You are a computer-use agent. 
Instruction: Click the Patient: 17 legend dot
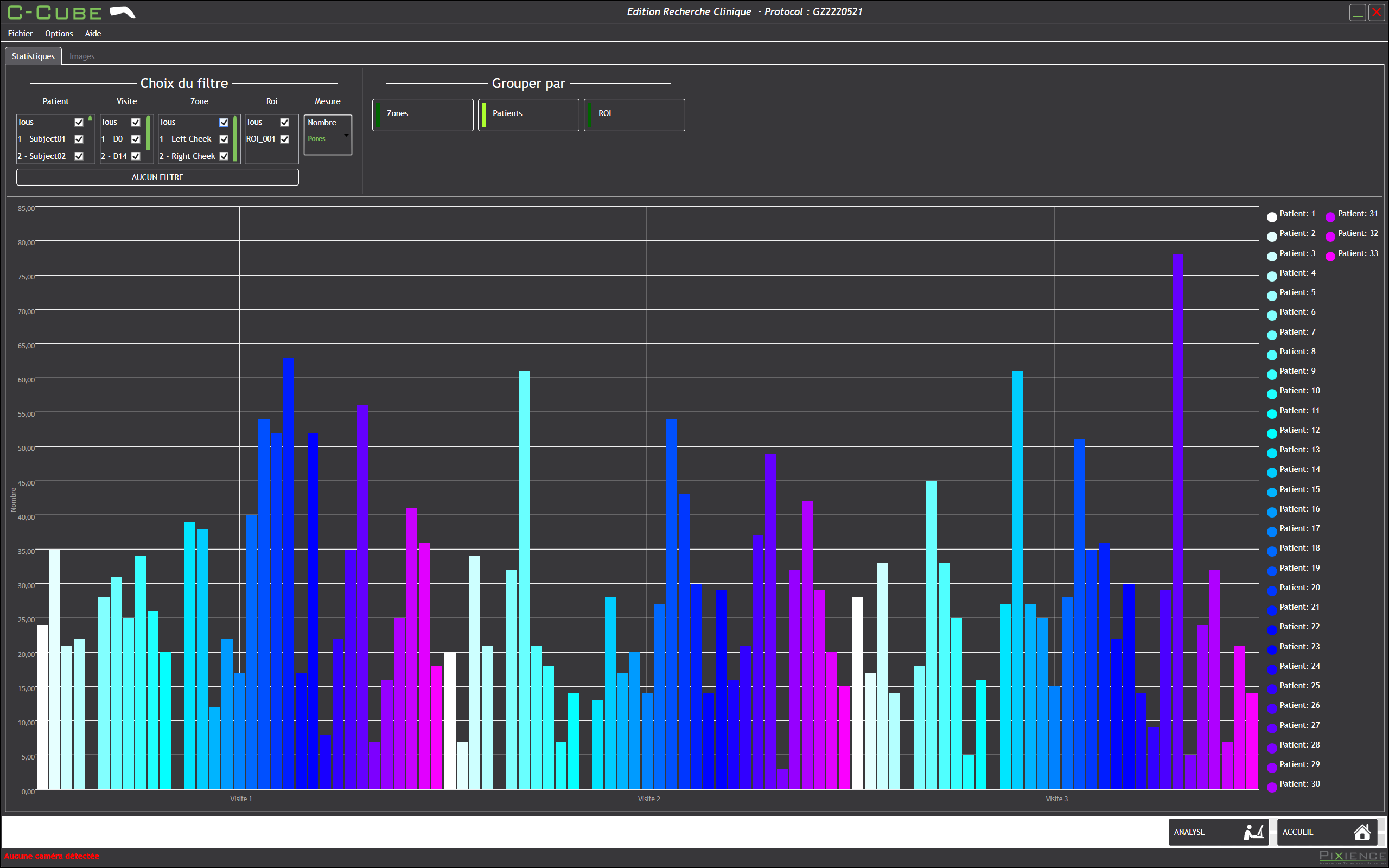tap(1272, 532)
